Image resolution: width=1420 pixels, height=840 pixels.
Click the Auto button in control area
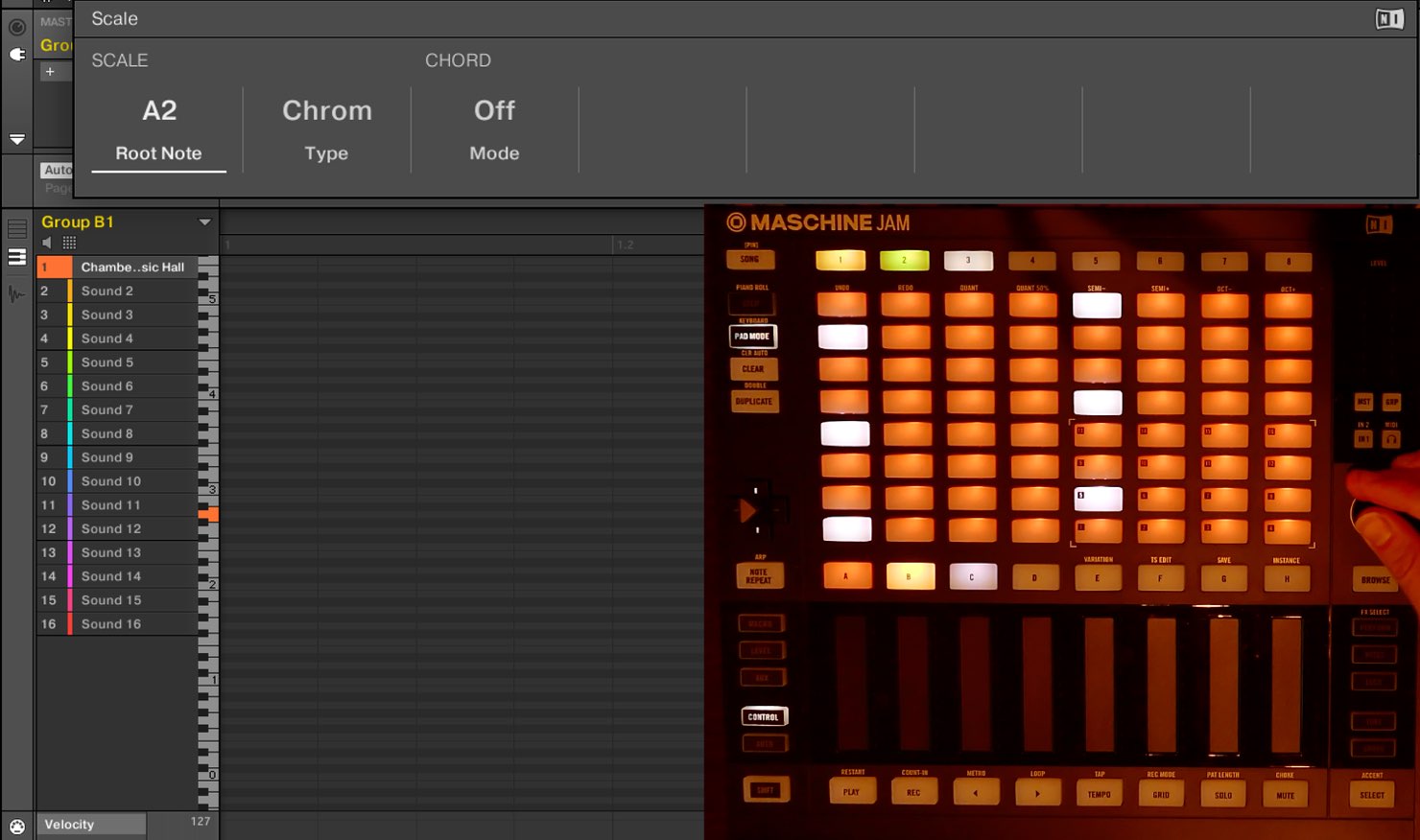(57, 170)
